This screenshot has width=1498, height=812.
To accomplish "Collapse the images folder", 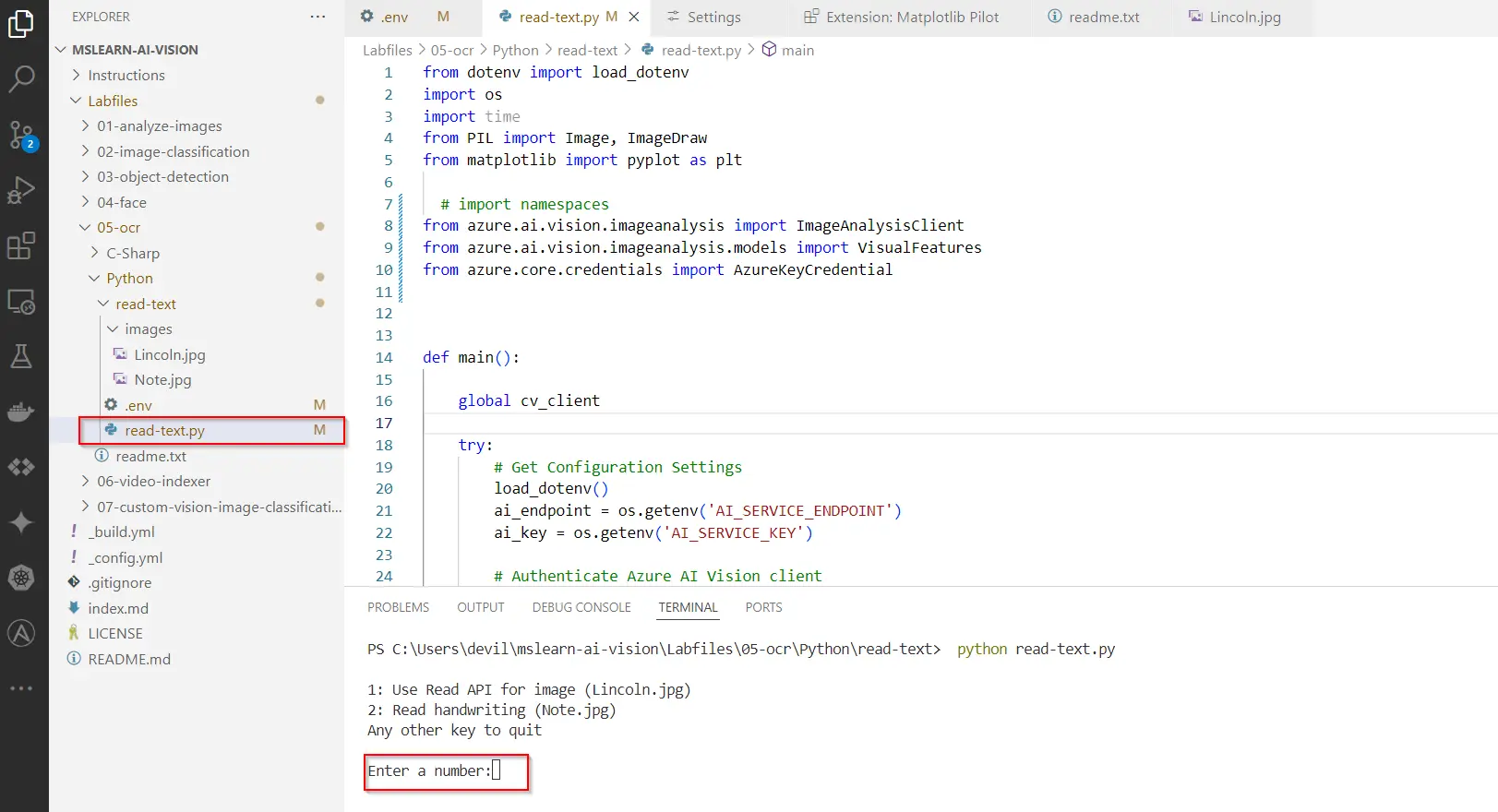I will click(x=148, y=329).
